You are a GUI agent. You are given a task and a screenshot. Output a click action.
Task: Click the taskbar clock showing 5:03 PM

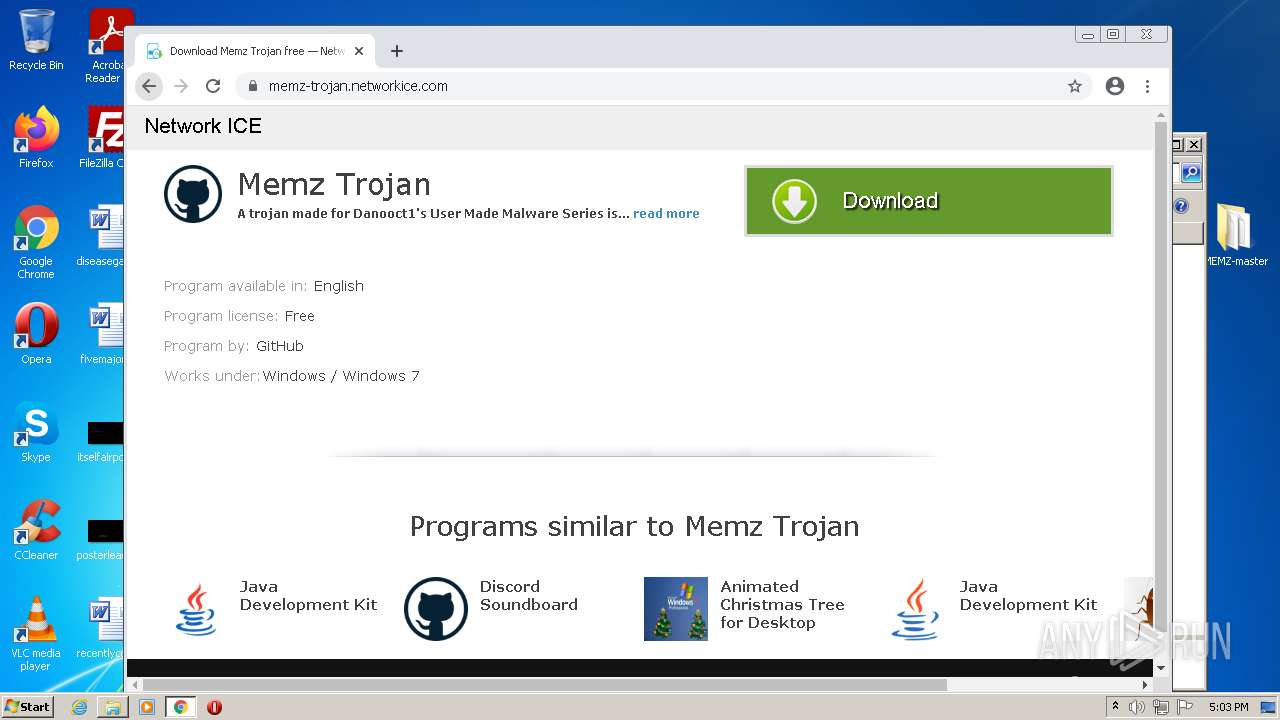(x=1228, y=707)
